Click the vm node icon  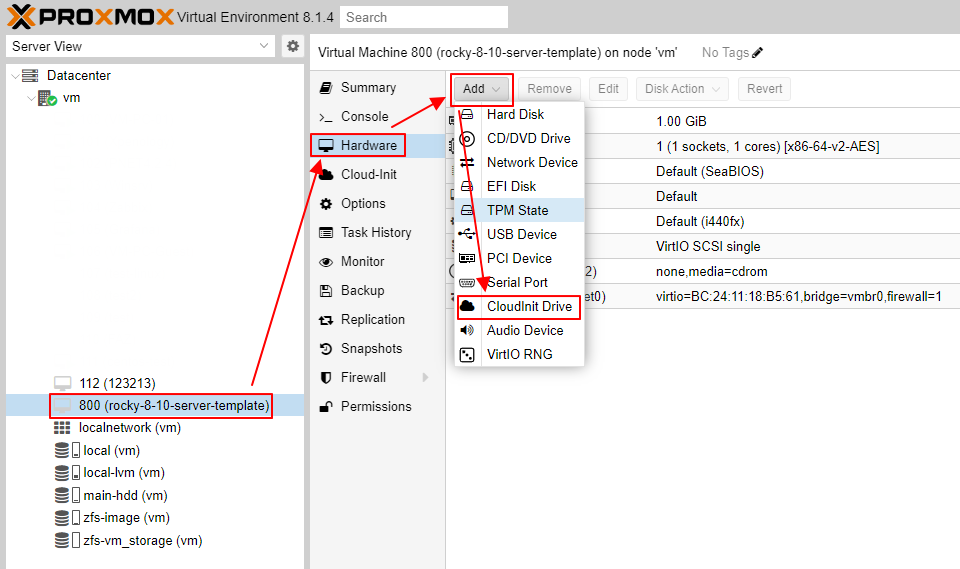47,98
